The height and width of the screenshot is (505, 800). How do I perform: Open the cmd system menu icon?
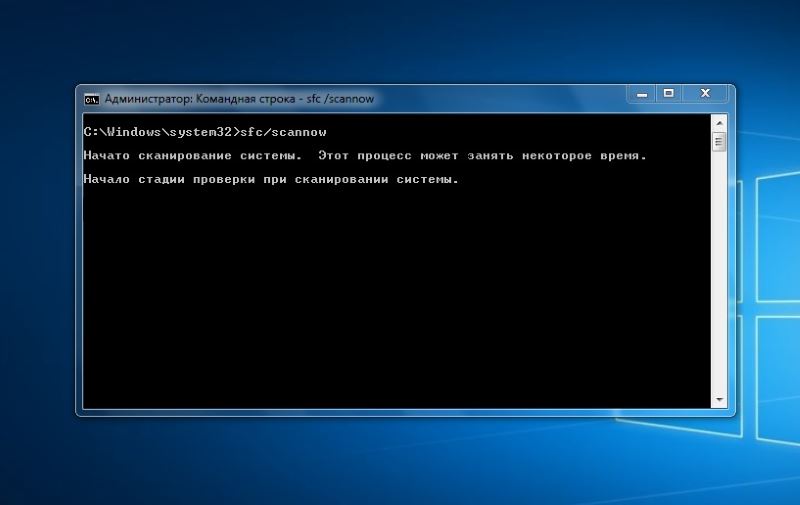click(x=91, y=99)
